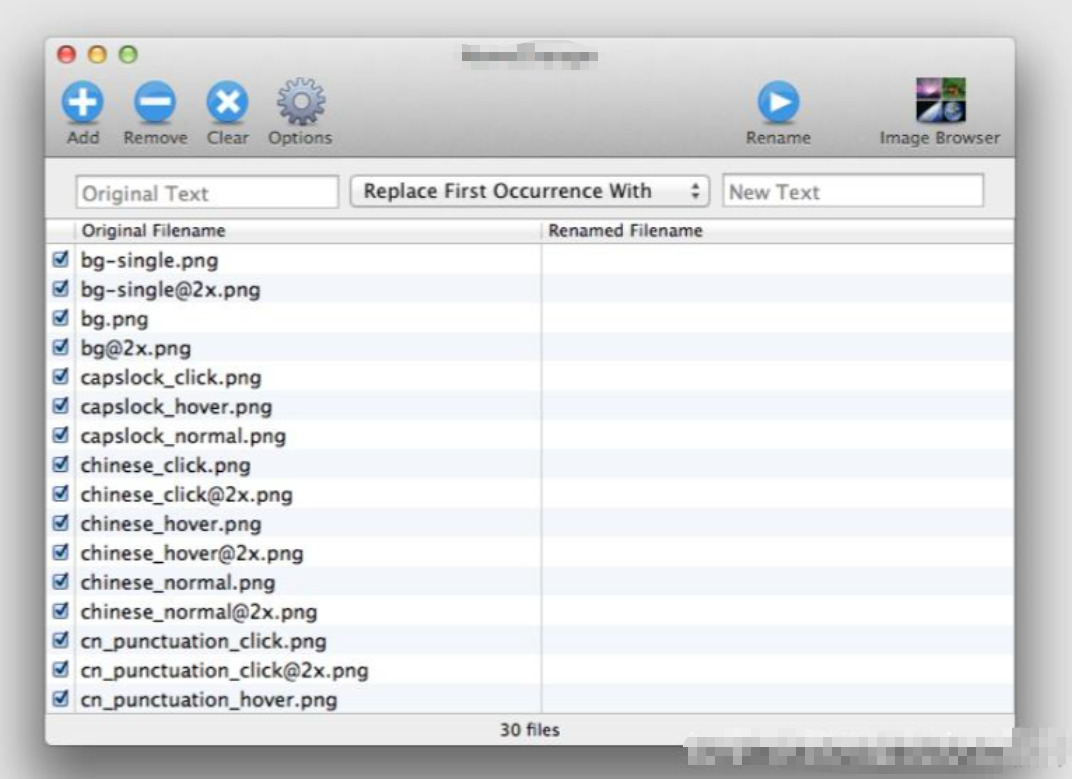Viewport: 1072px width, 779px height.
Task: Disable the capslock_click.png checkbox
Action: click(60, 377)
